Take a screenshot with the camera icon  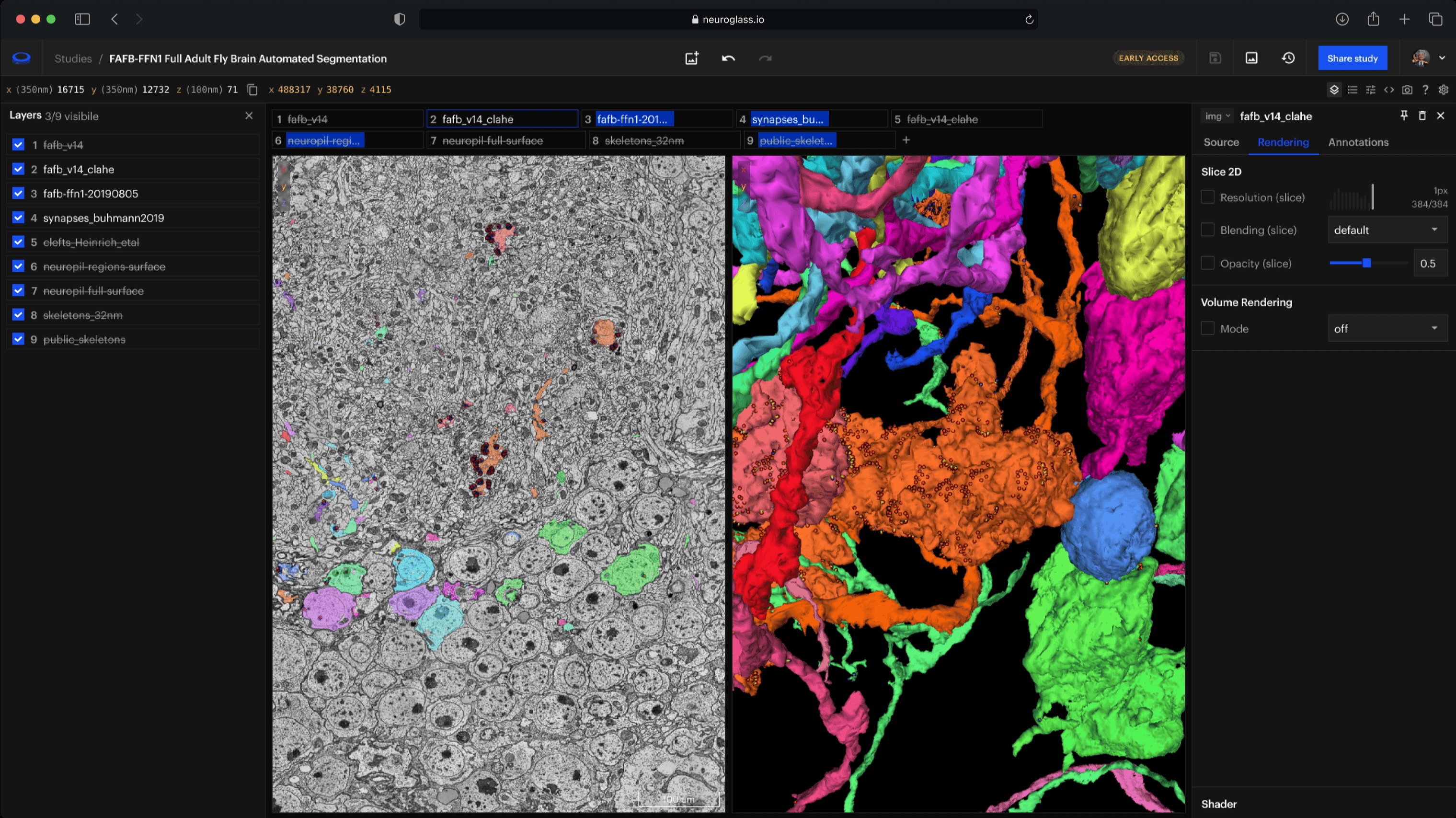tap(1407, 89)
